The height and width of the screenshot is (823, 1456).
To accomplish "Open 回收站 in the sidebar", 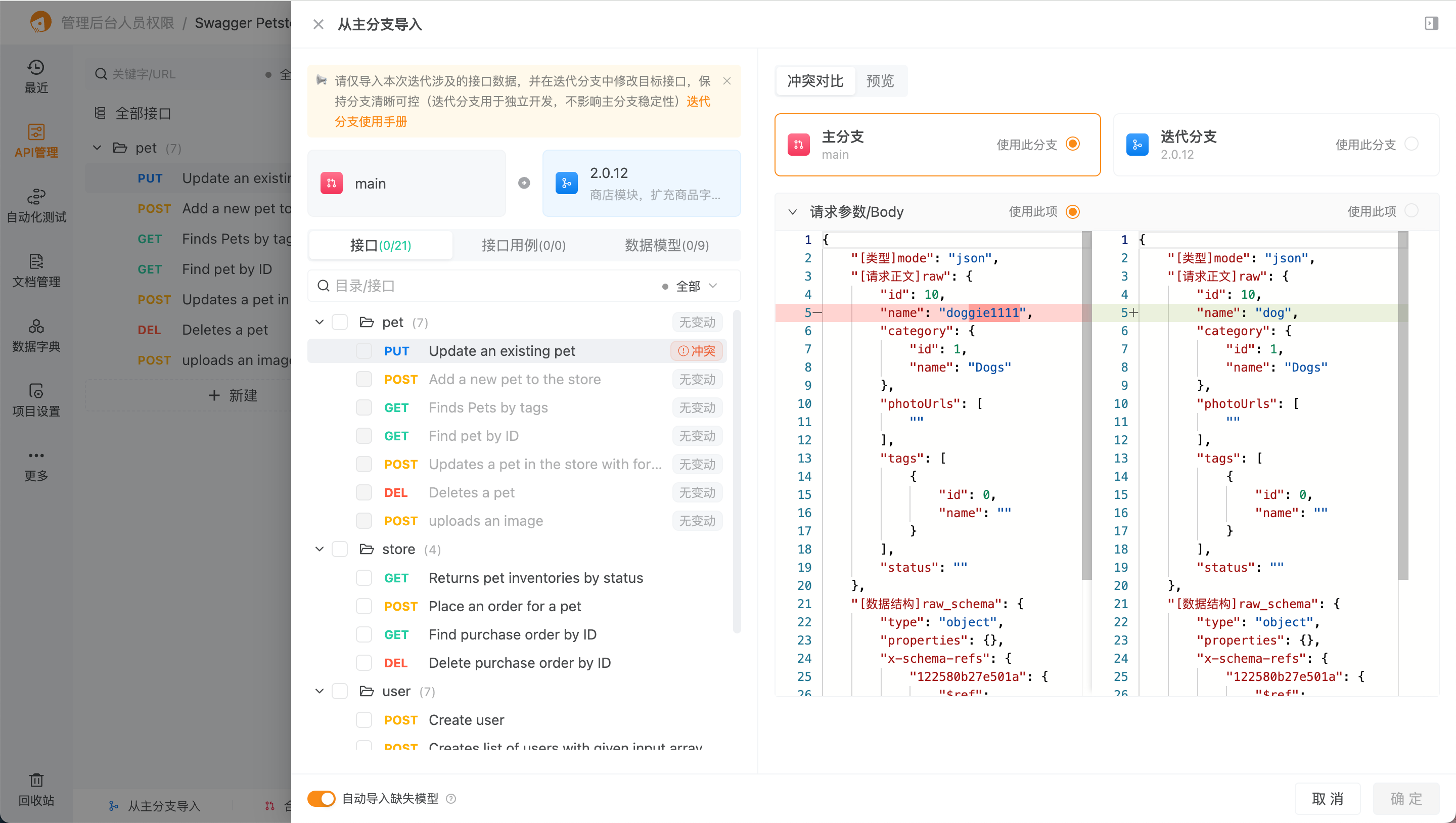I will [36, 789].
